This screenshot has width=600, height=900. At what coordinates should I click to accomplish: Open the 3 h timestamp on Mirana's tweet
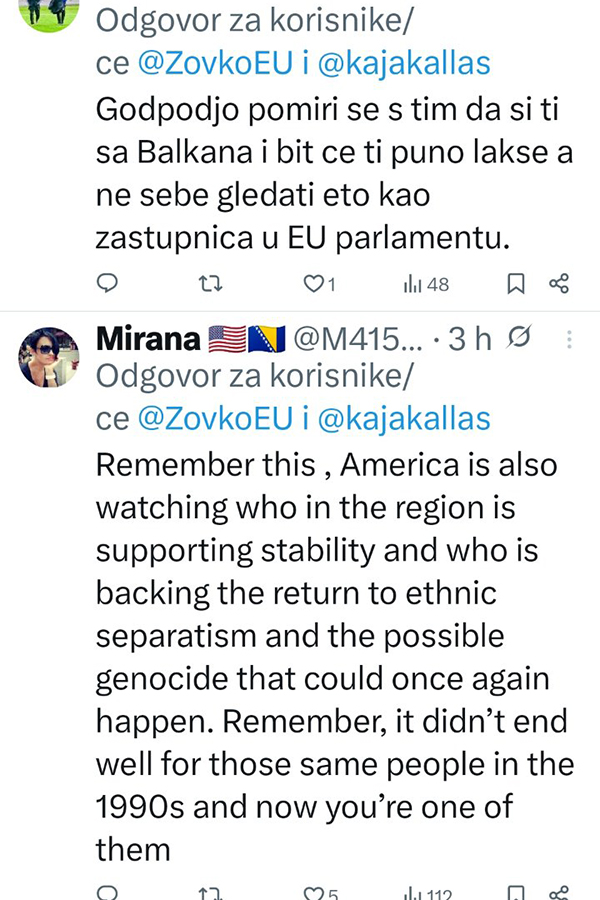click(x=470, y=340)
